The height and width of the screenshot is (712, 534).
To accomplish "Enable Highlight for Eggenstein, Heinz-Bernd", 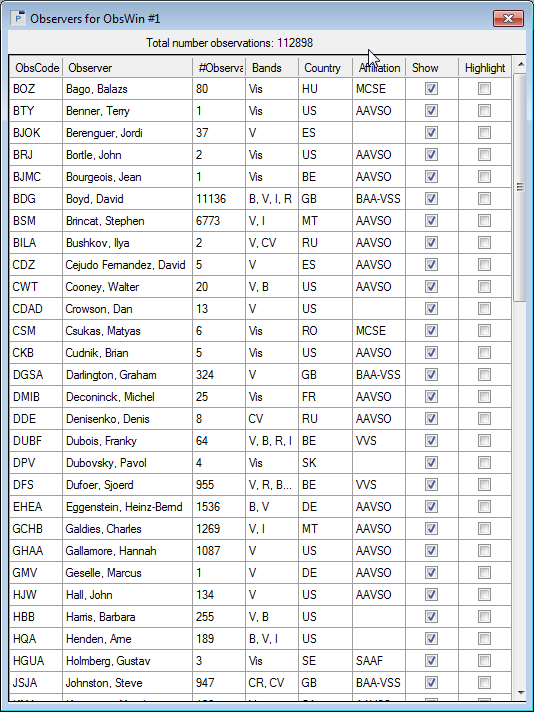I will [x=485, y=506].
